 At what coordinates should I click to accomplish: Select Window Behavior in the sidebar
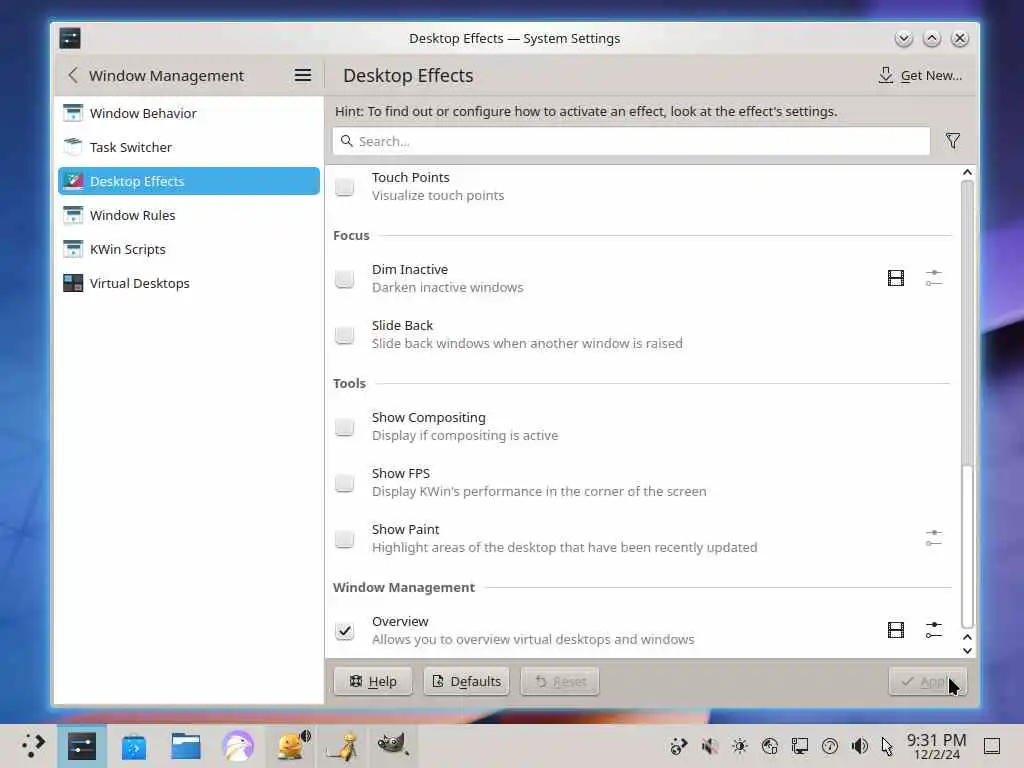click(x=189, y=113)
